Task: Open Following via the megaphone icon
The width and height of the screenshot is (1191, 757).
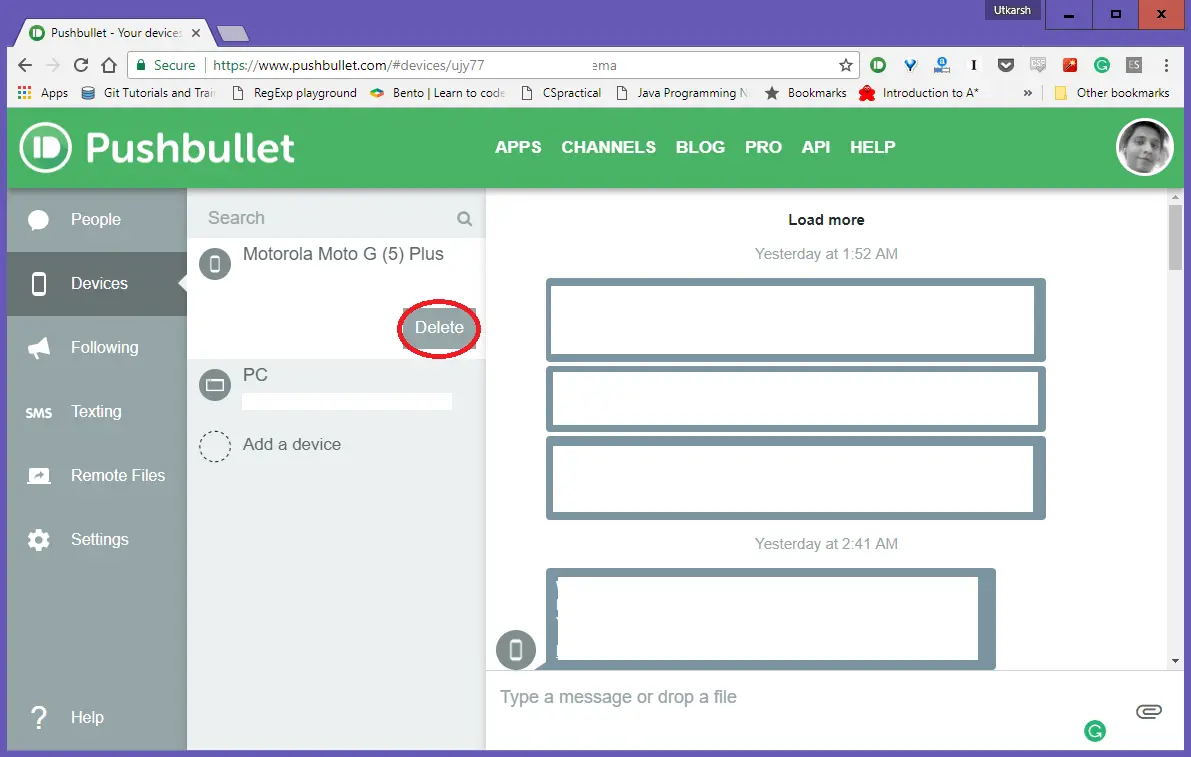Action: click(x=37, y=347)
